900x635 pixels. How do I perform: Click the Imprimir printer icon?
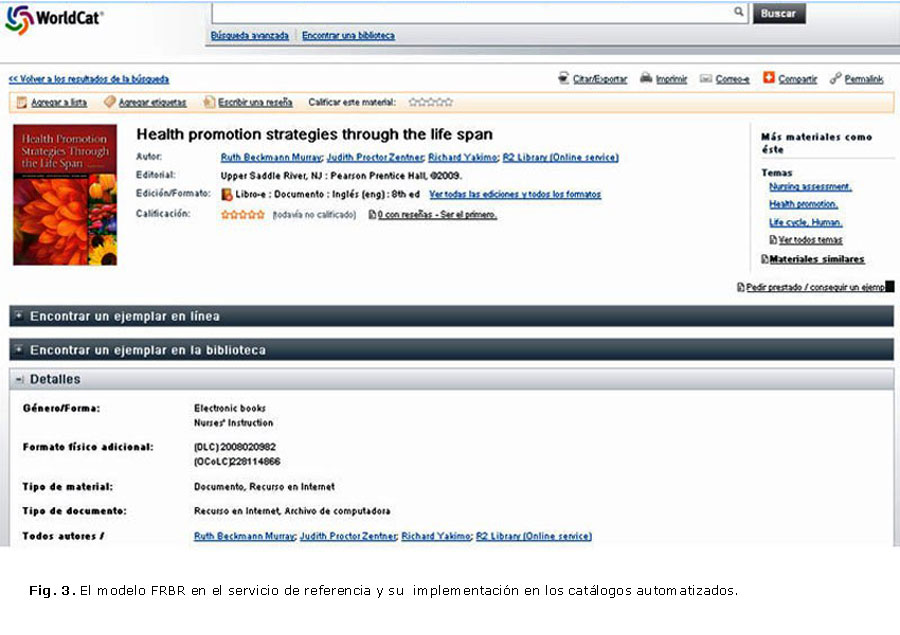(x=646, y=78)
